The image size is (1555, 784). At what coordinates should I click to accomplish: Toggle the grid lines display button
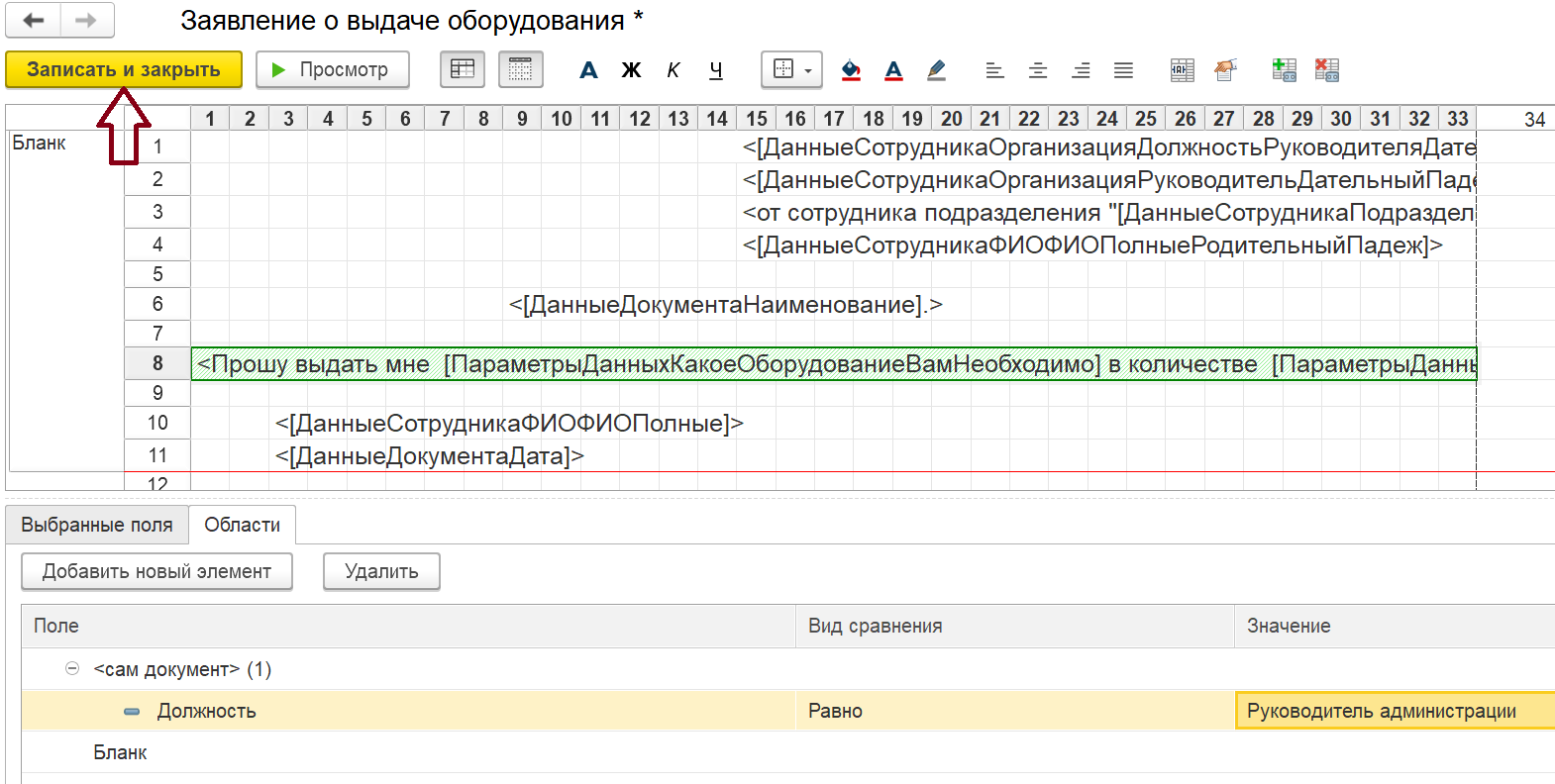click(520, 70)
